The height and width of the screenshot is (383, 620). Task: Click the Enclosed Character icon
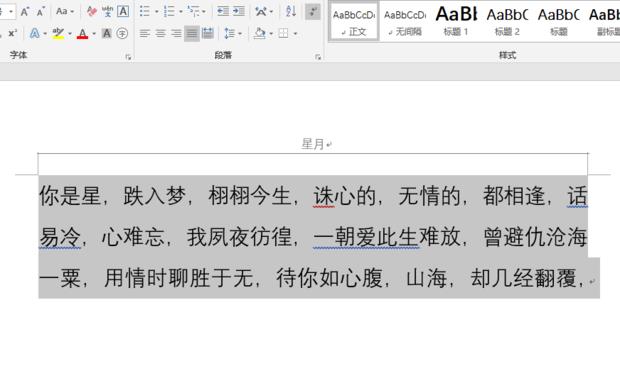point(122,34)
